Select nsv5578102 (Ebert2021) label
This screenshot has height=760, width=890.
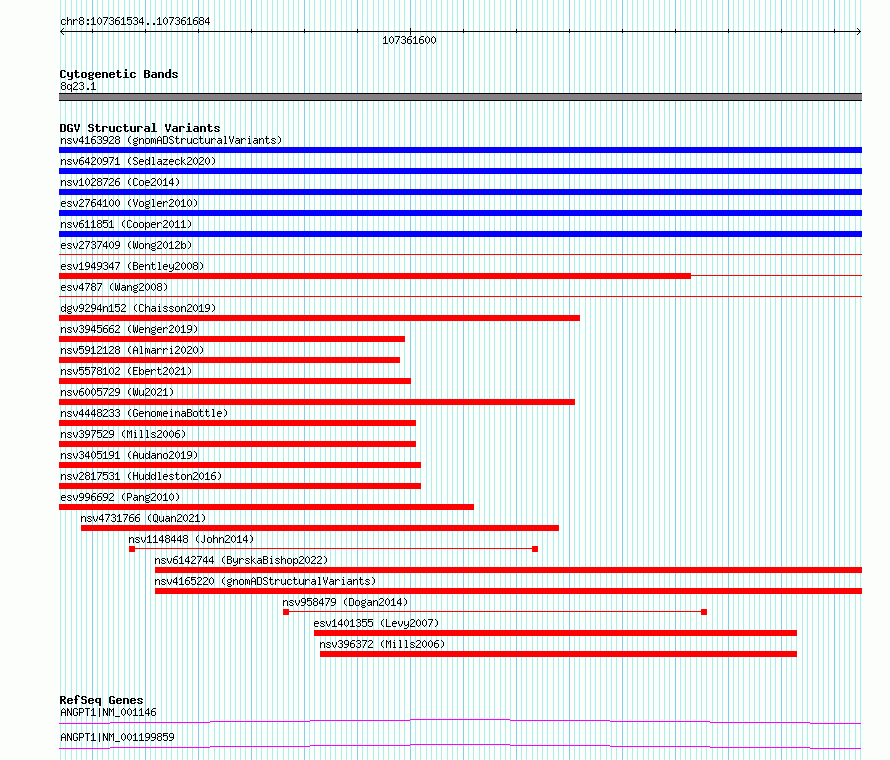pos(126,371)
